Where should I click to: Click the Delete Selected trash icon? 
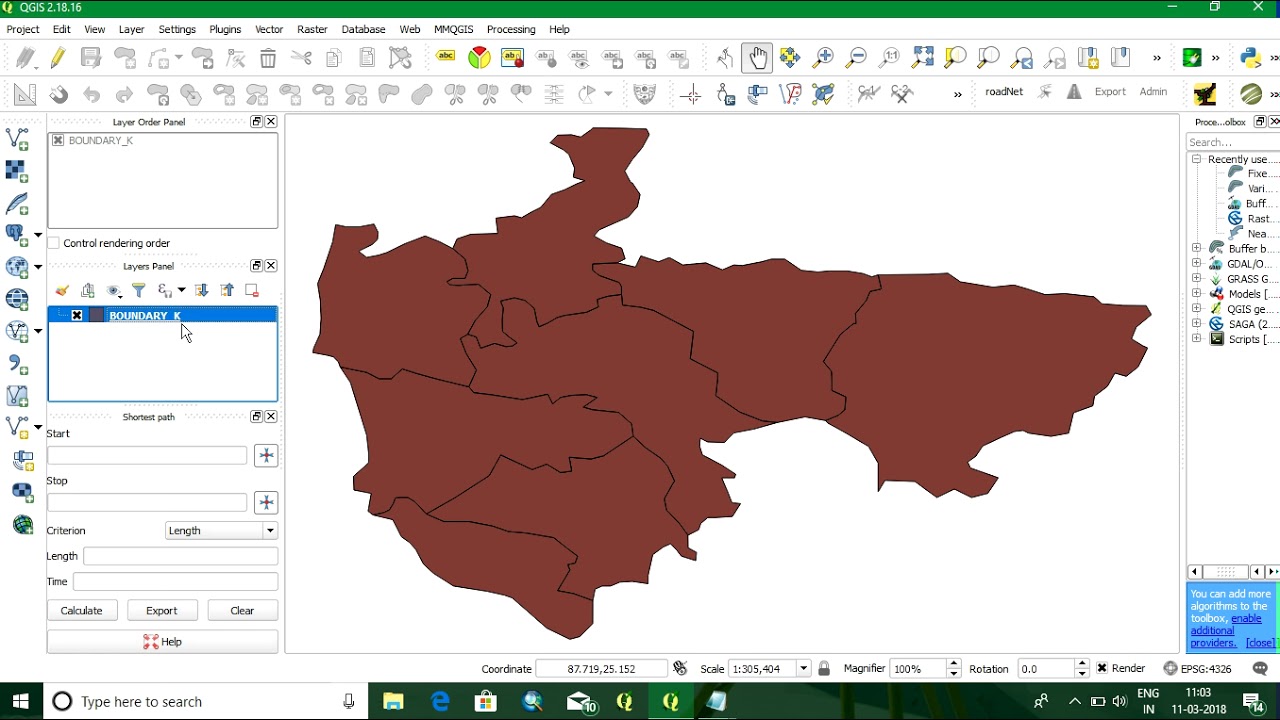(x=268, y=58)
